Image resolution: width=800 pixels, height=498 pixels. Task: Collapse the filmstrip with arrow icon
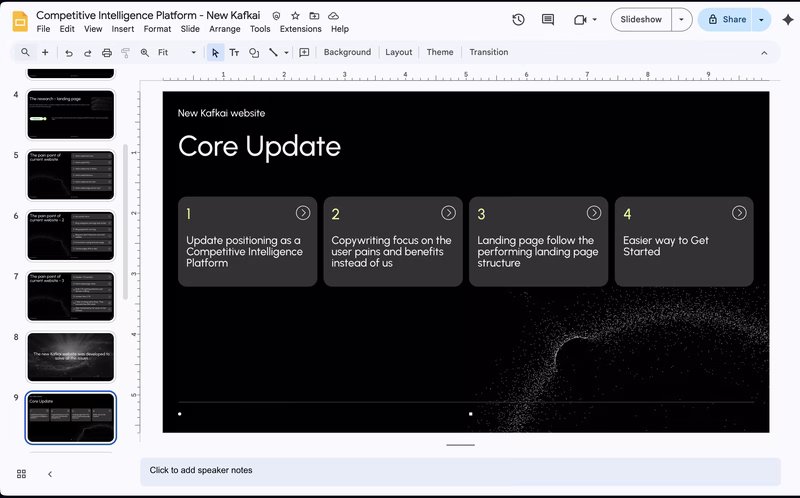click(x=50, y=474)
